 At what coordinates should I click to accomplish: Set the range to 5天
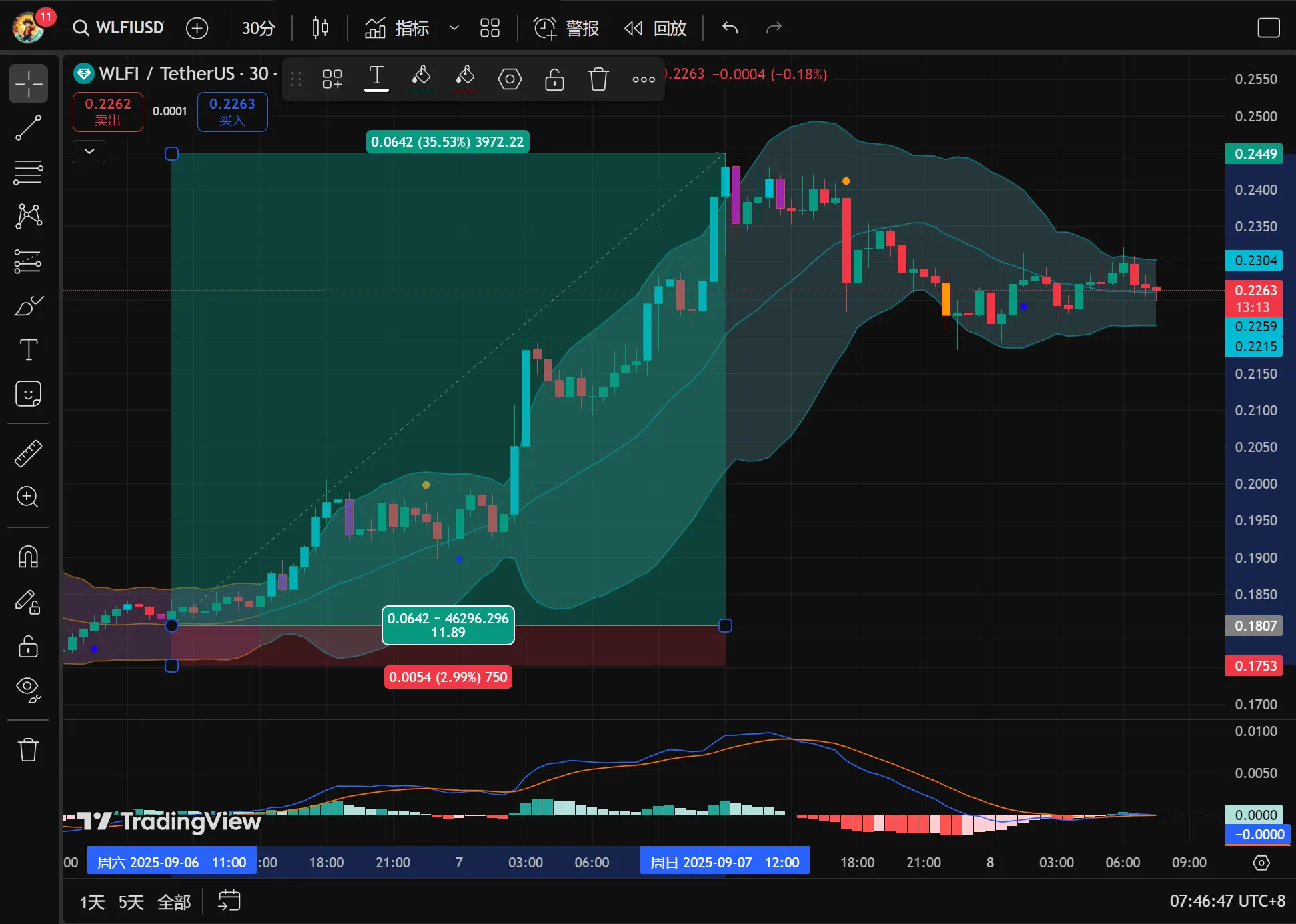[131, 902]
